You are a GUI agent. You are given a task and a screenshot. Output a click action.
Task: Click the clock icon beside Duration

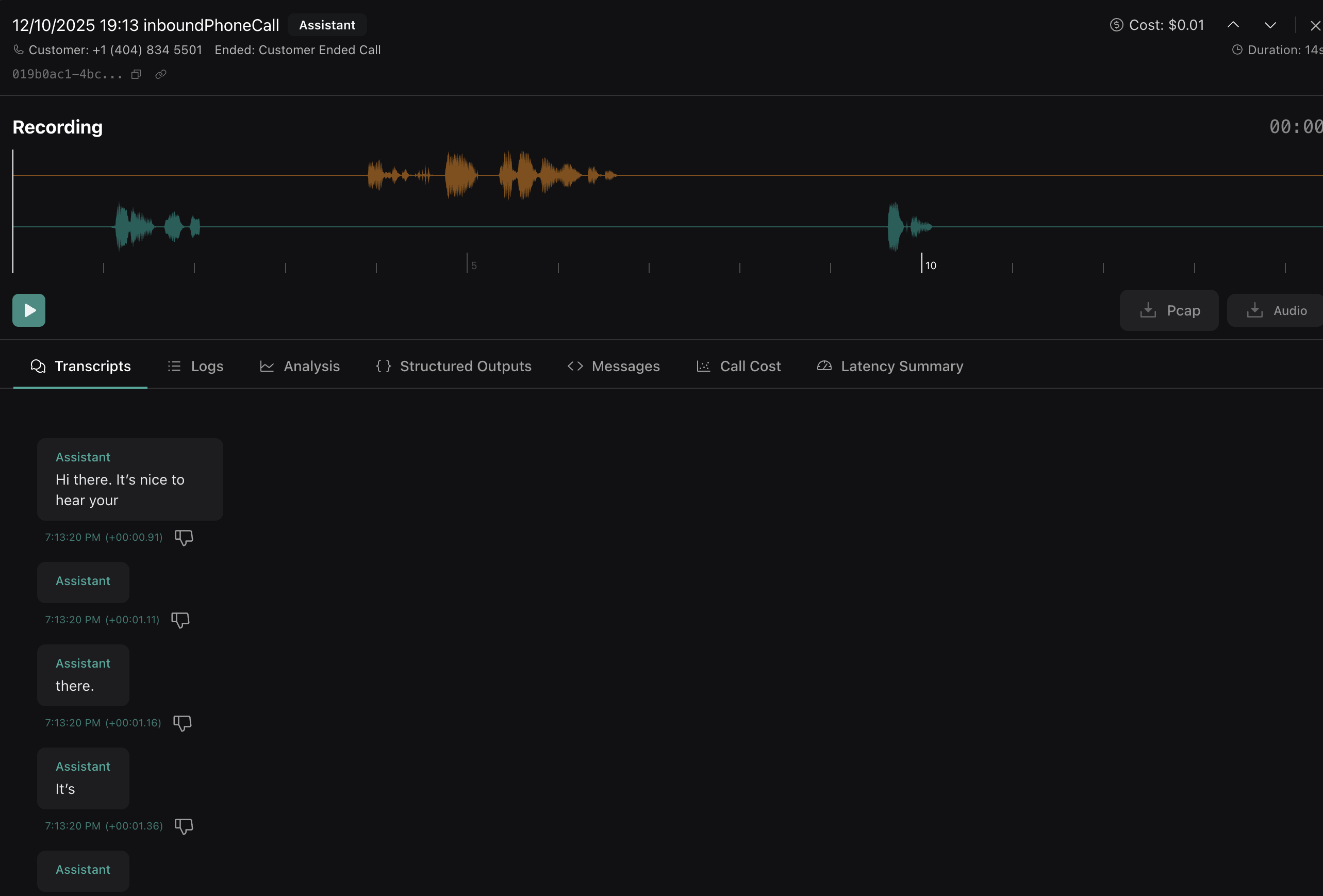click(x=1237, y=49)
